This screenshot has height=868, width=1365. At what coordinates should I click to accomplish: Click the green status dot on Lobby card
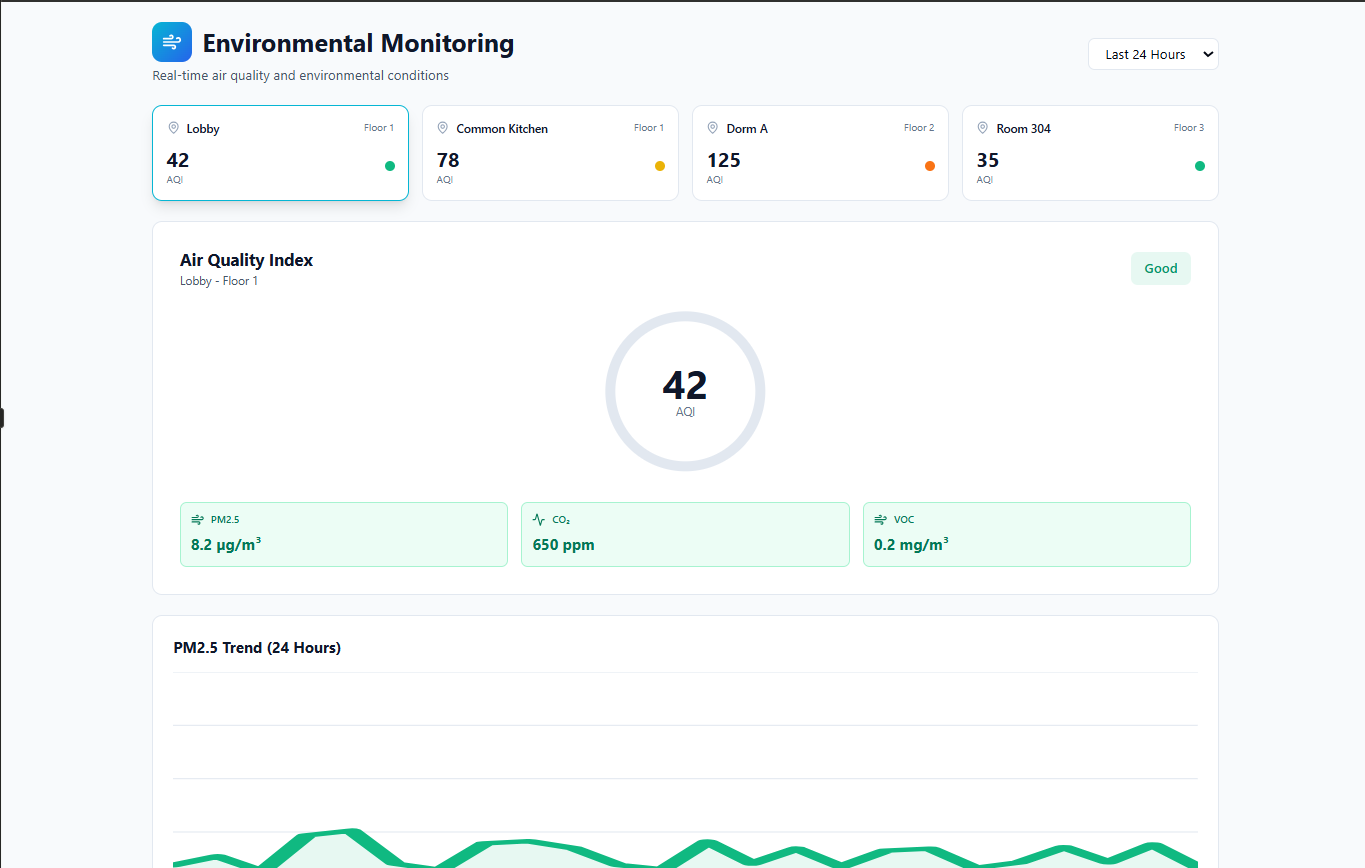click(390, 166)
